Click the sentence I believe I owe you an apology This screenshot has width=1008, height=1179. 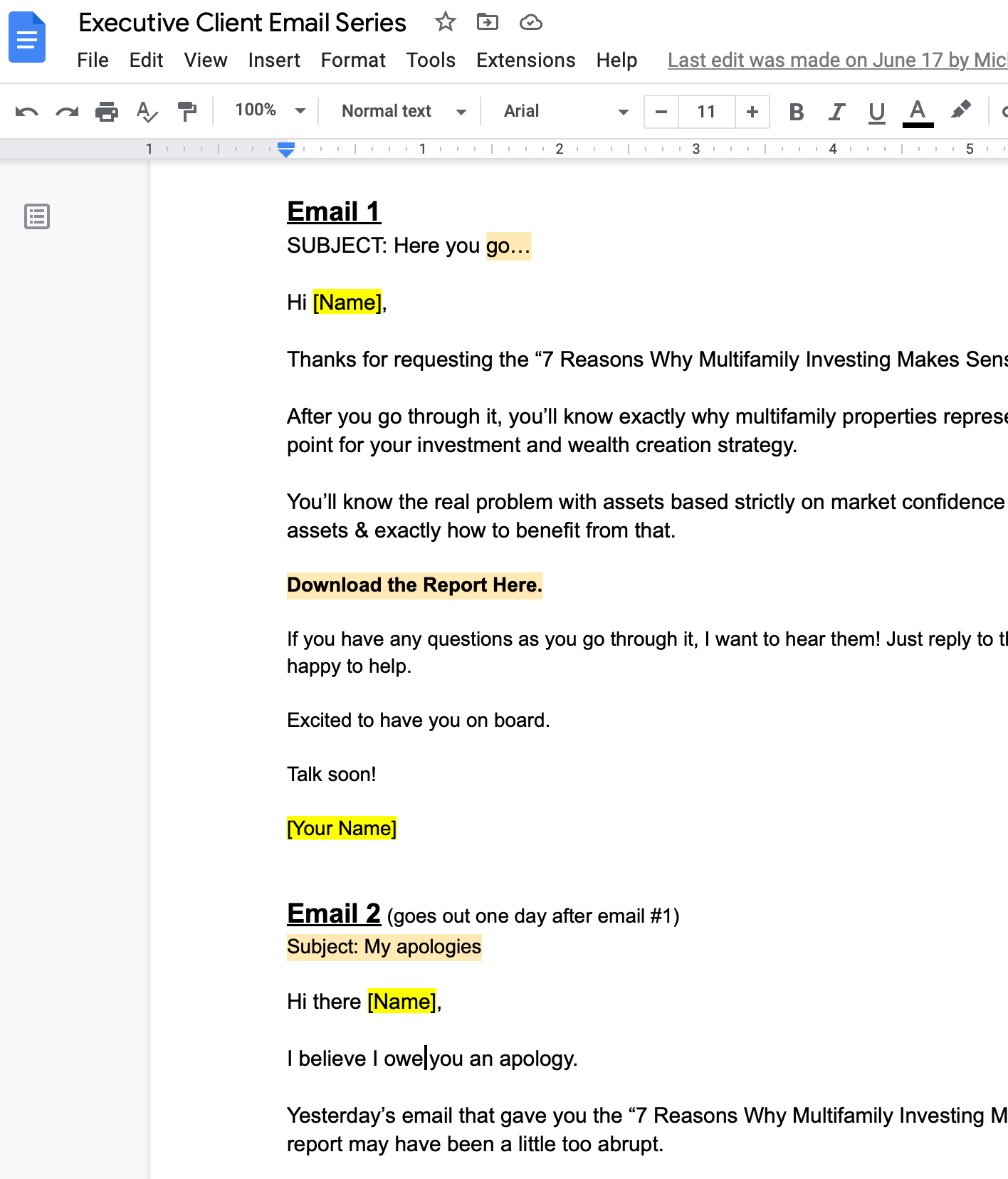[432, 1059]
